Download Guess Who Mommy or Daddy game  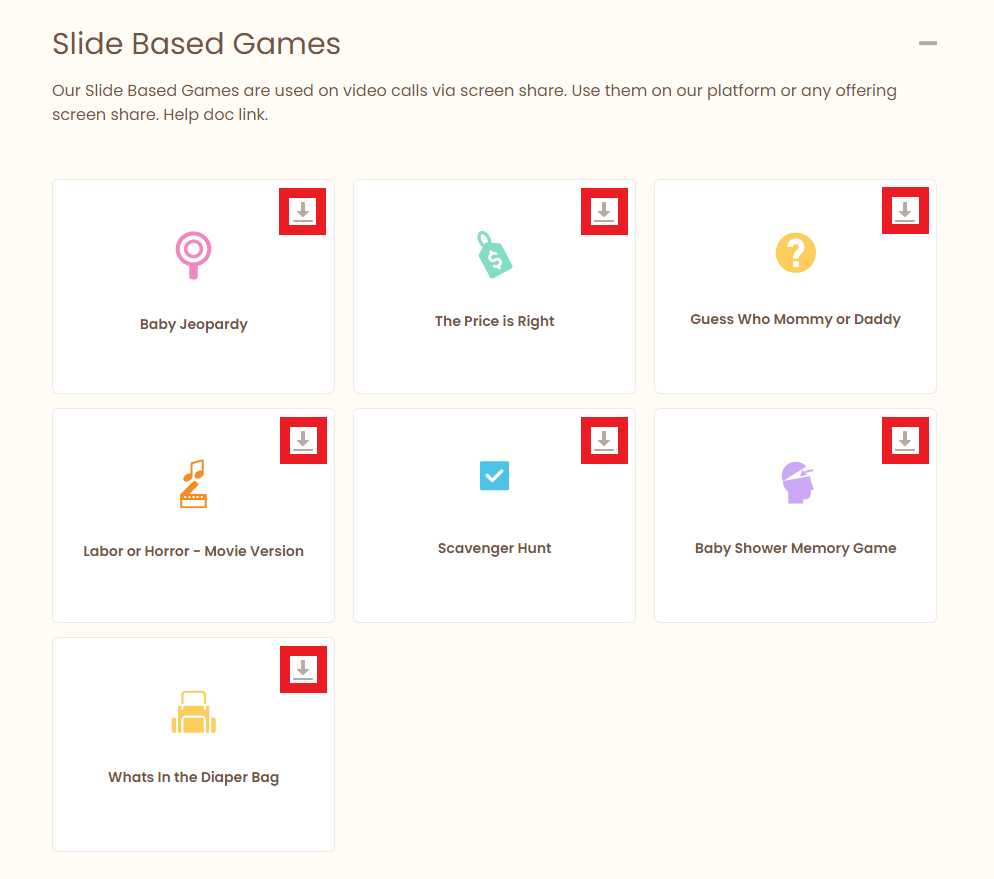[905, 211]
